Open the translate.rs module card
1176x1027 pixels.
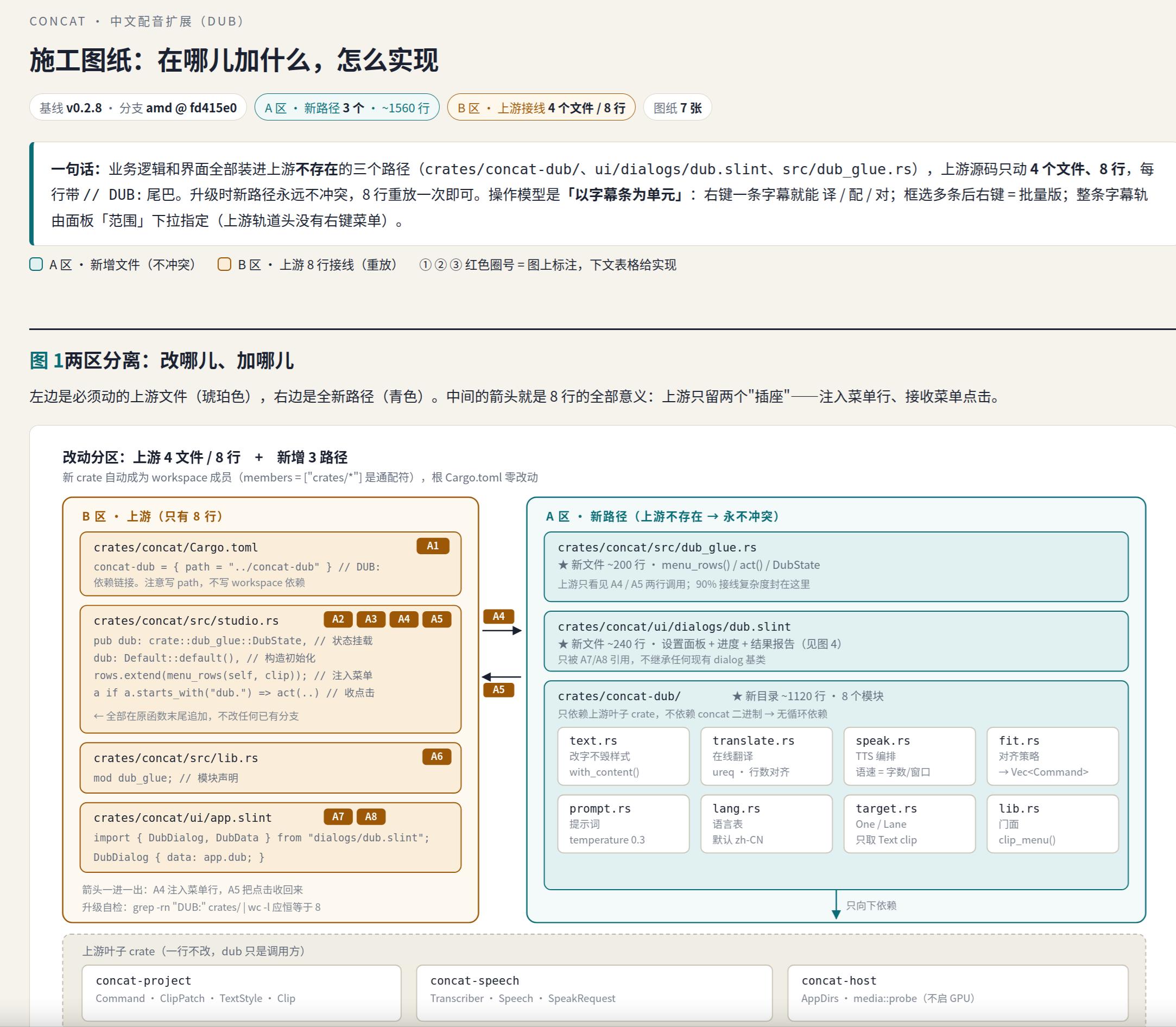[x=766, y=756]
